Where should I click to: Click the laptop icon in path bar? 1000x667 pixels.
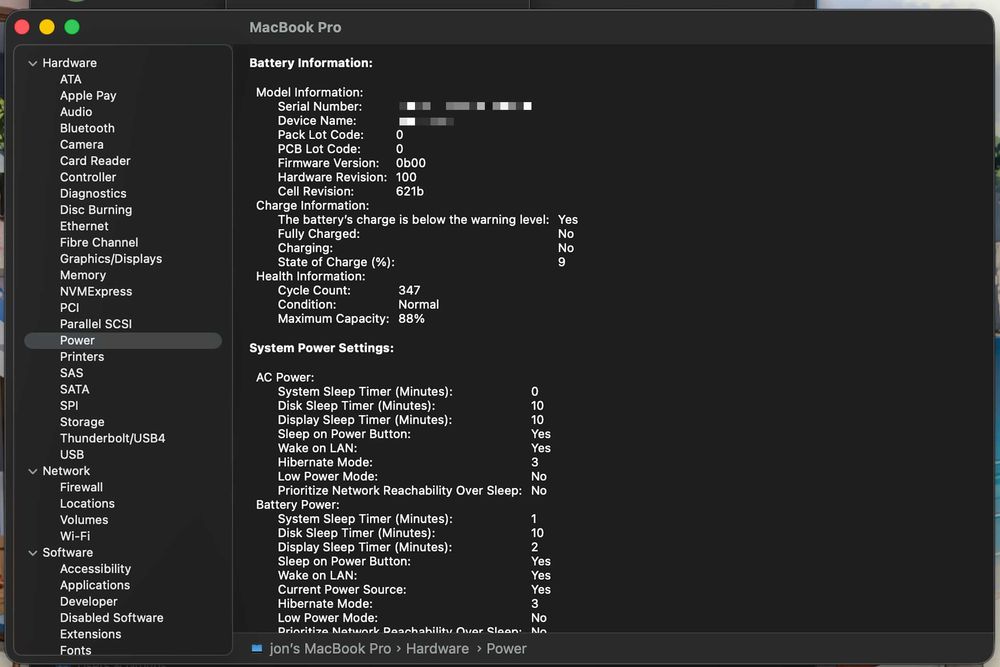click(x=257, y=649)
